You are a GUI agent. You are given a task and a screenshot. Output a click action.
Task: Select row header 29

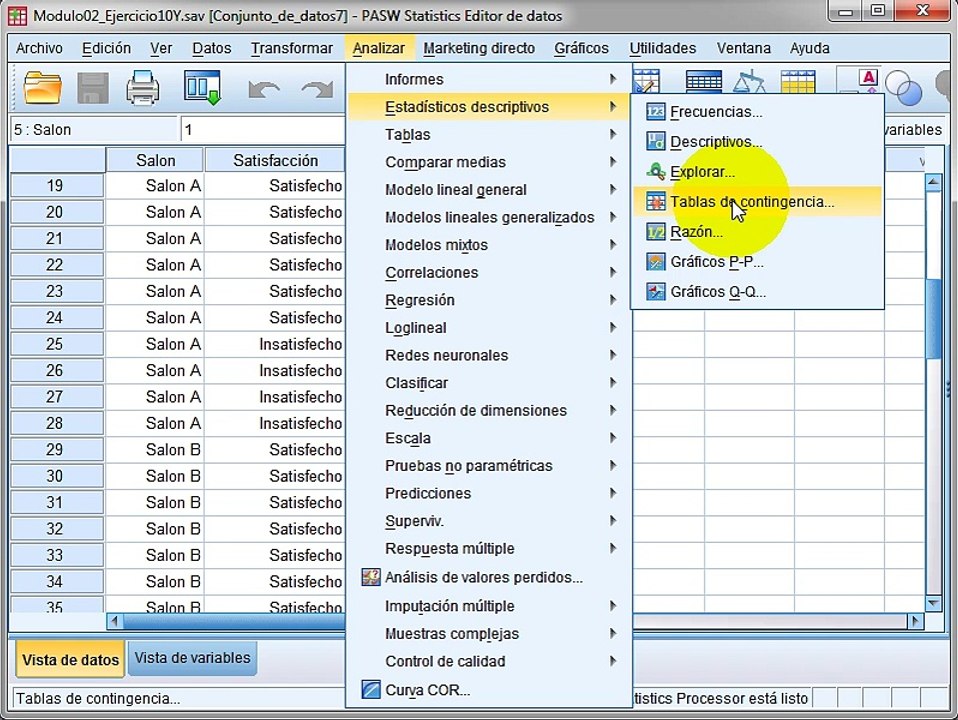coord(56,449)
